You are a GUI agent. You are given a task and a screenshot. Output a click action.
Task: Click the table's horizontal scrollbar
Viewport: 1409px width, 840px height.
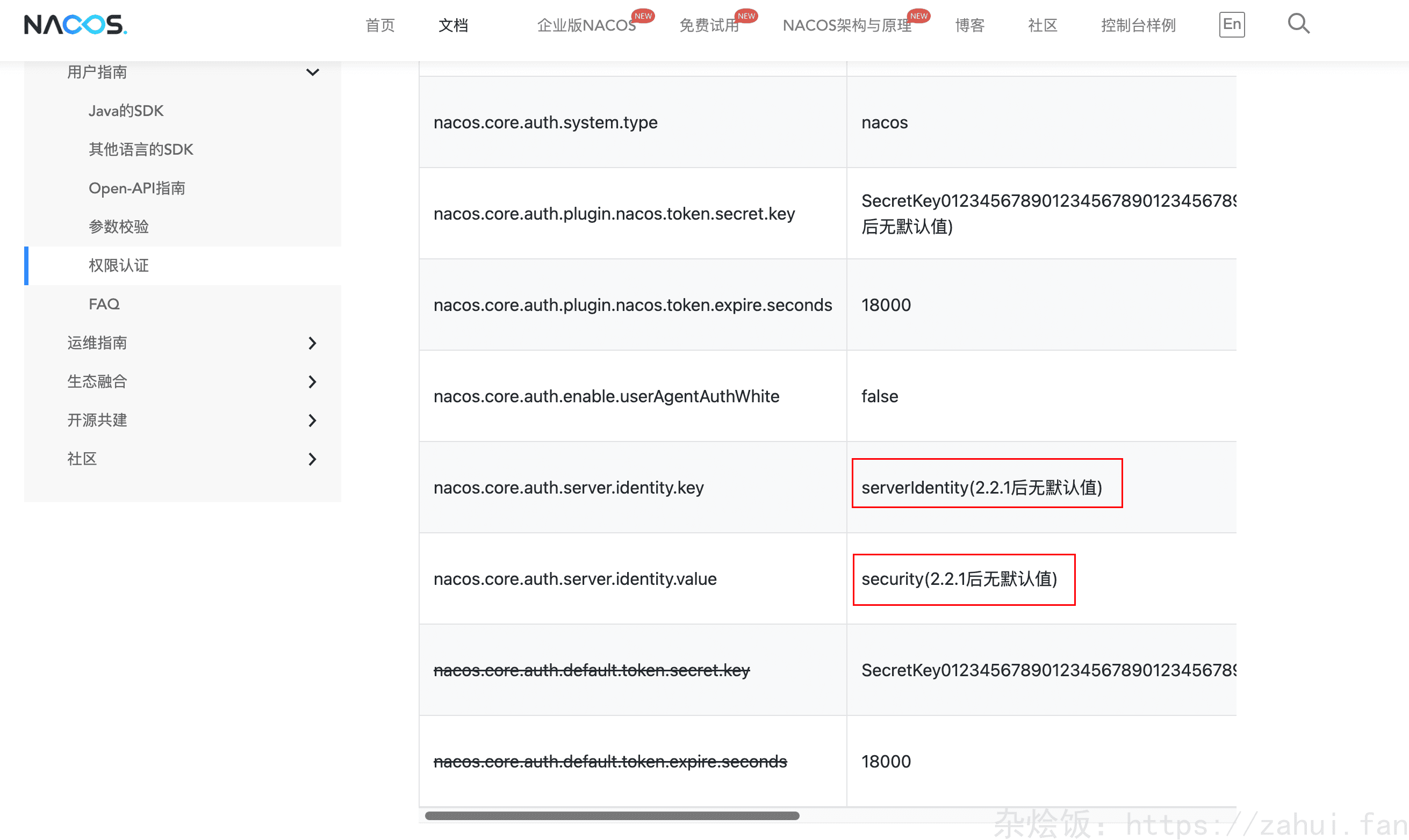(612, 816)
